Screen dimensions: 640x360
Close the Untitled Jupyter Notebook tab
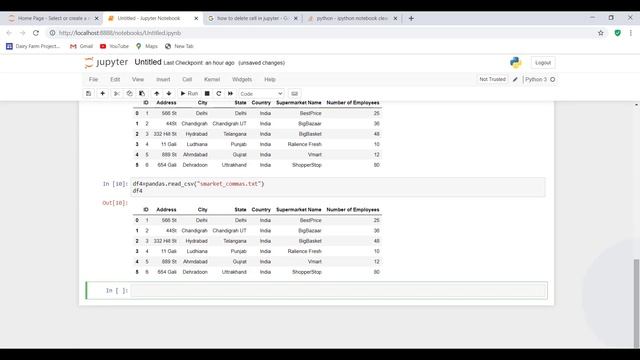[x=196, y=18]
